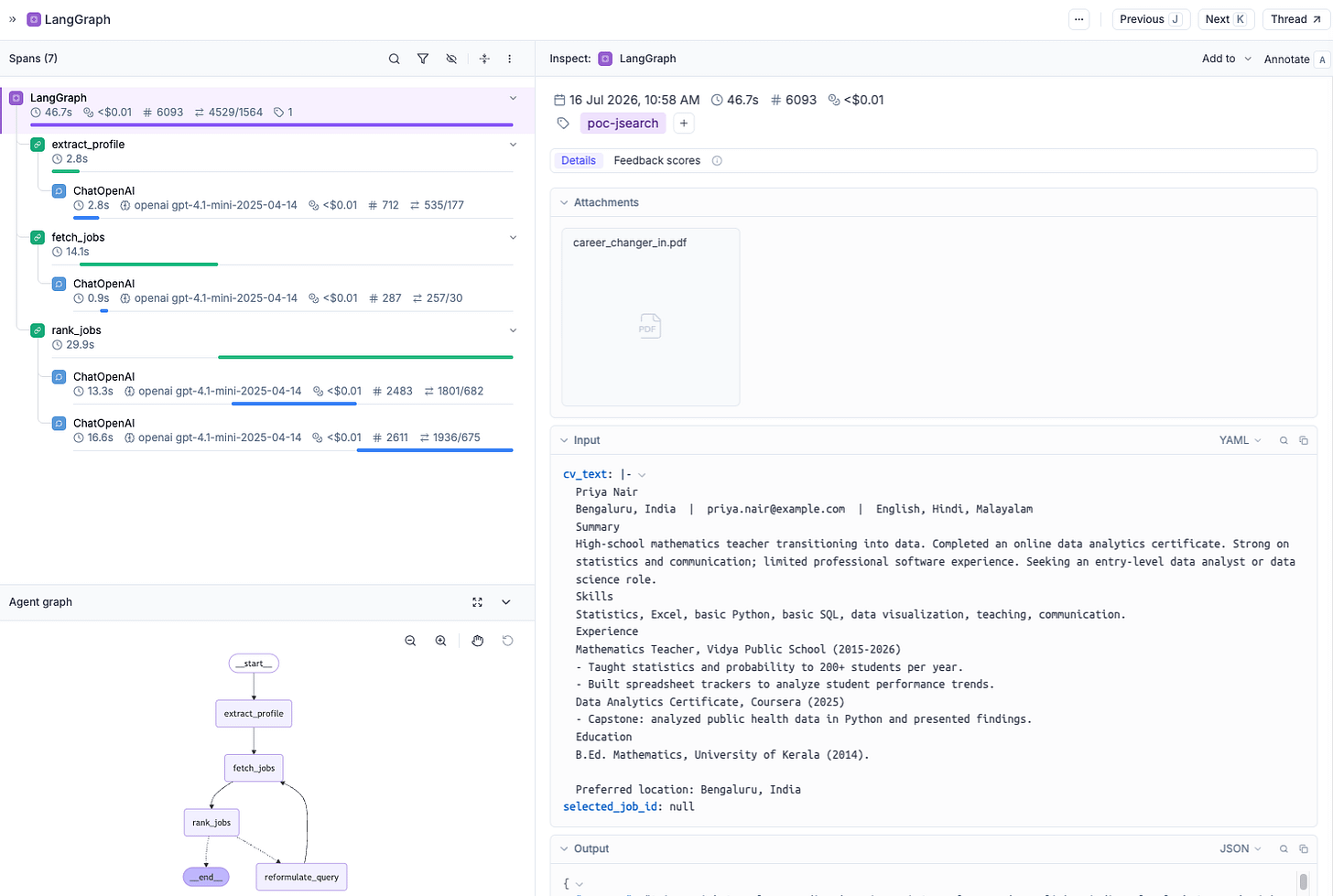
Task: Collapse the Output section
Action: 564,848
